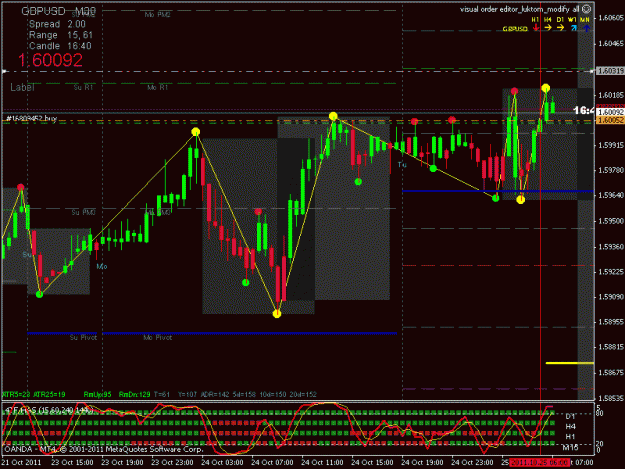Viewport: 625px width, 469px height.
Task: Select the yellow dot at the 24 Oct 11:00 peak
Action: [333, 116]
